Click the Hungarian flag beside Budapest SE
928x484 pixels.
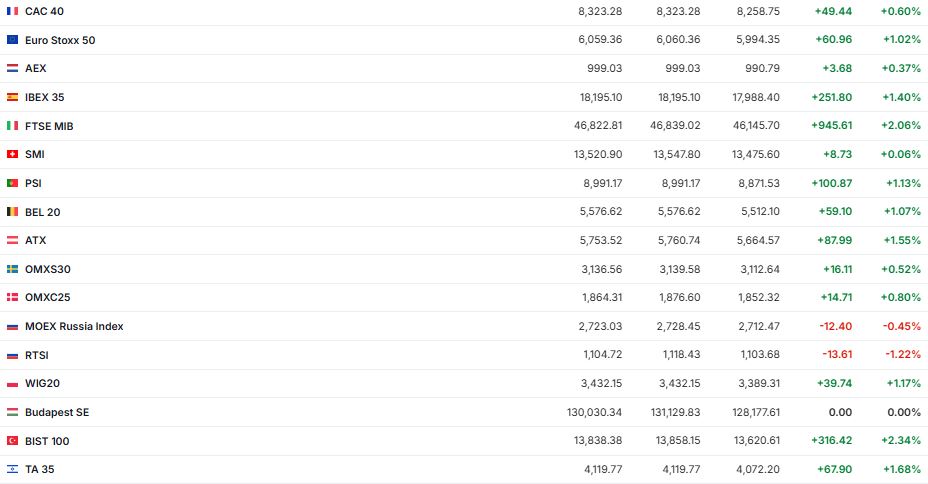[x=12, y=412]
